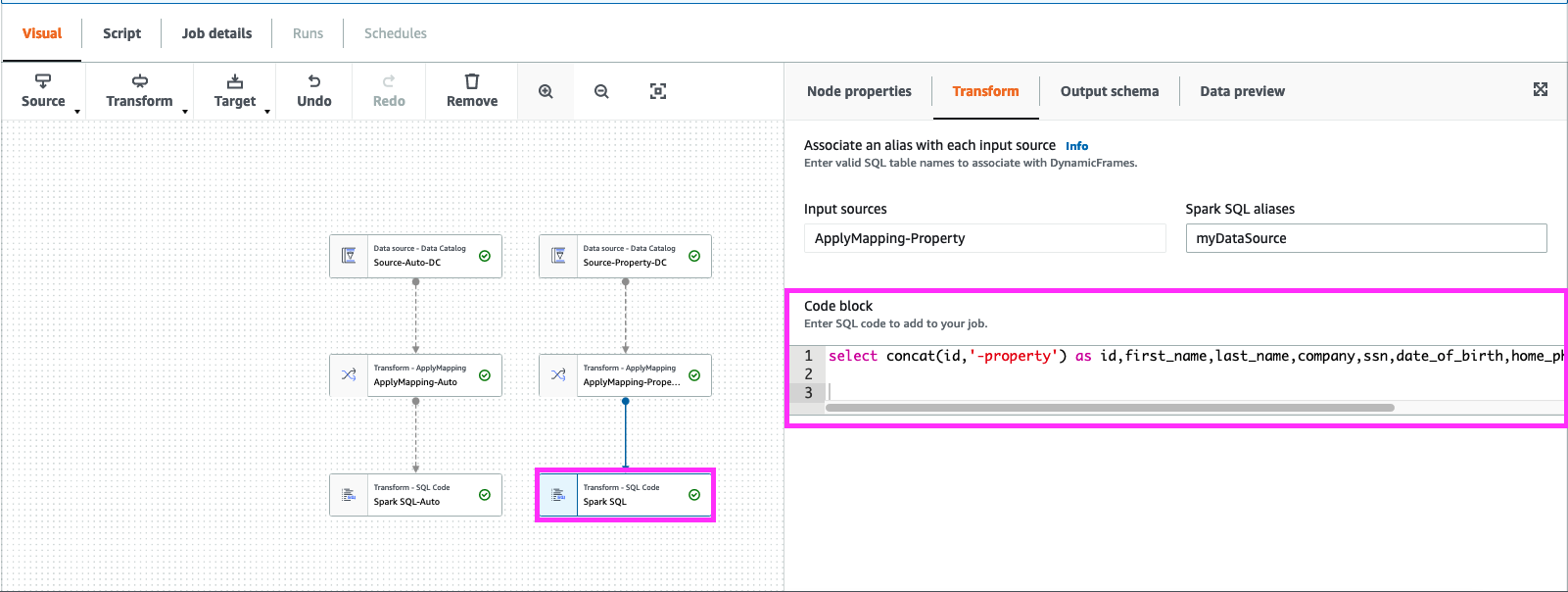Select the ApplyMapping-Auto transform node

pyautogui.click(x=415, y=375)
